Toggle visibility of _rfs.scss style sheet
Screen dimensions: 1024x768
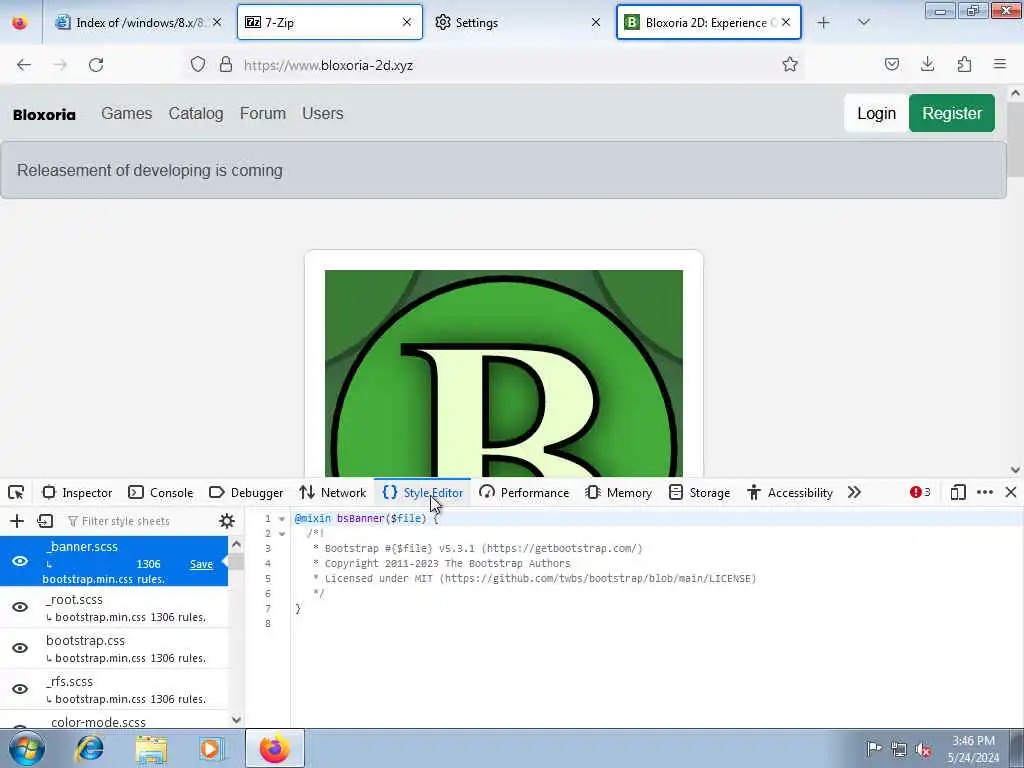20,689
